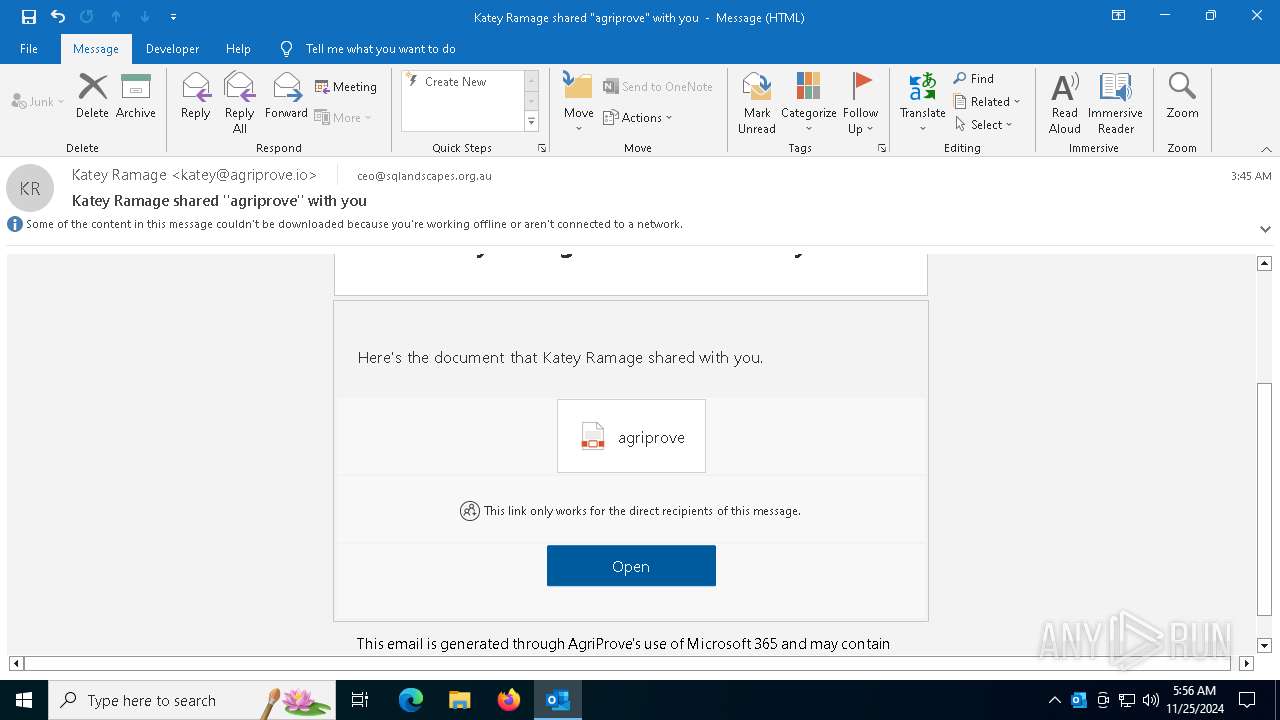This screenshot has height=720, width=1280.
Task: Open Categorize color options
Action: (x=809, y=102)
